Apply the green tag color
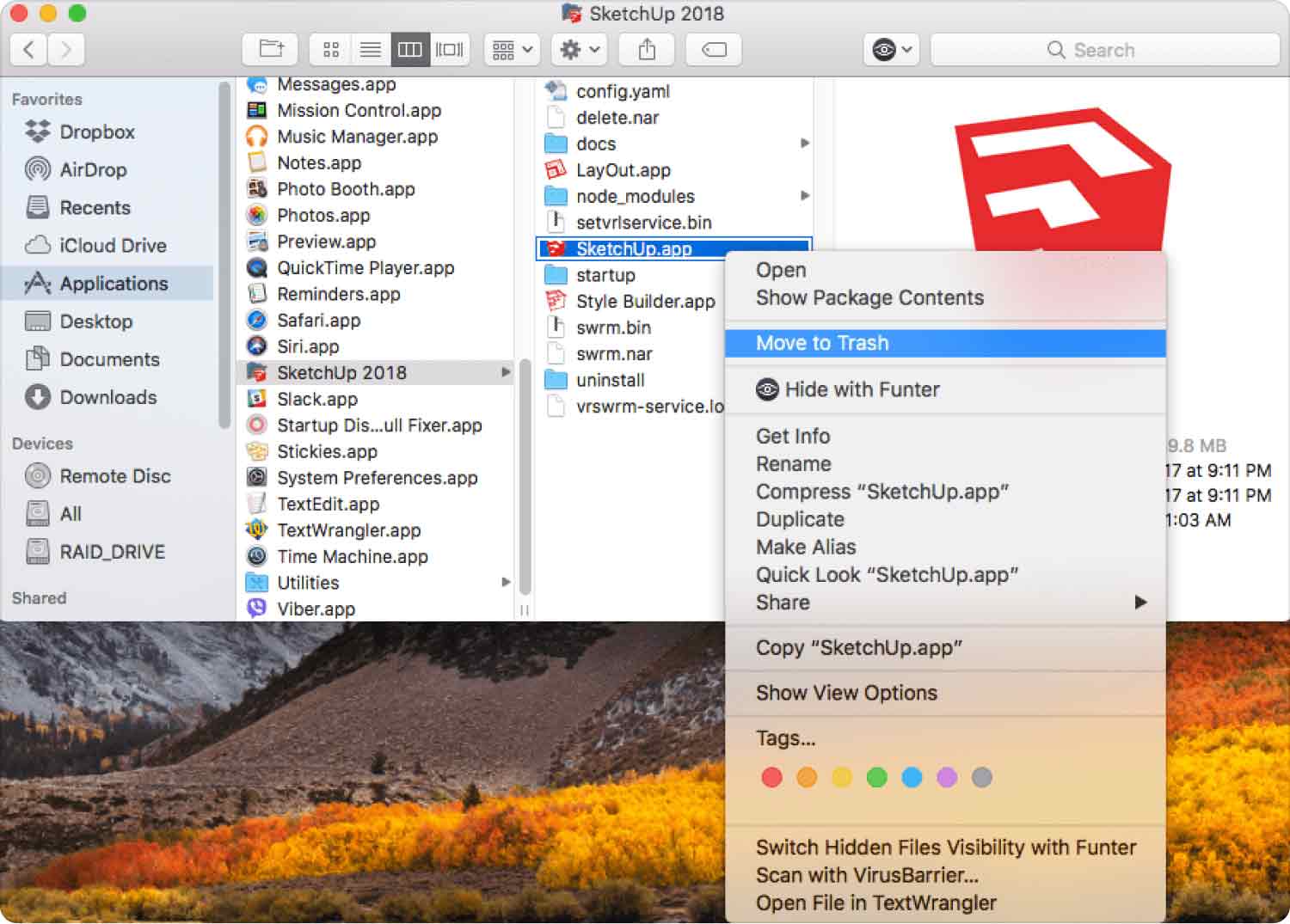 (876, 777)
